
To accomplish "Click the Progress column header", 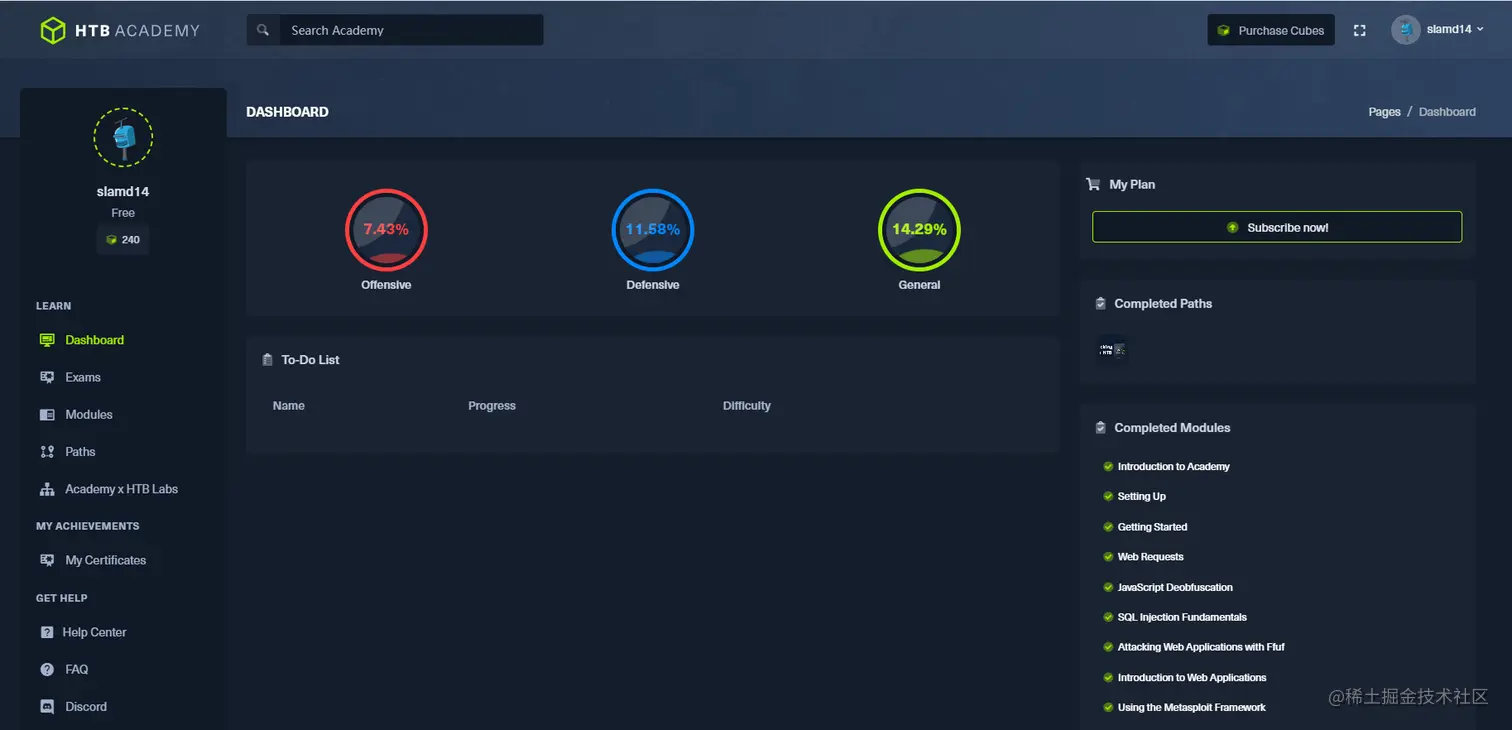I will 492,406.
